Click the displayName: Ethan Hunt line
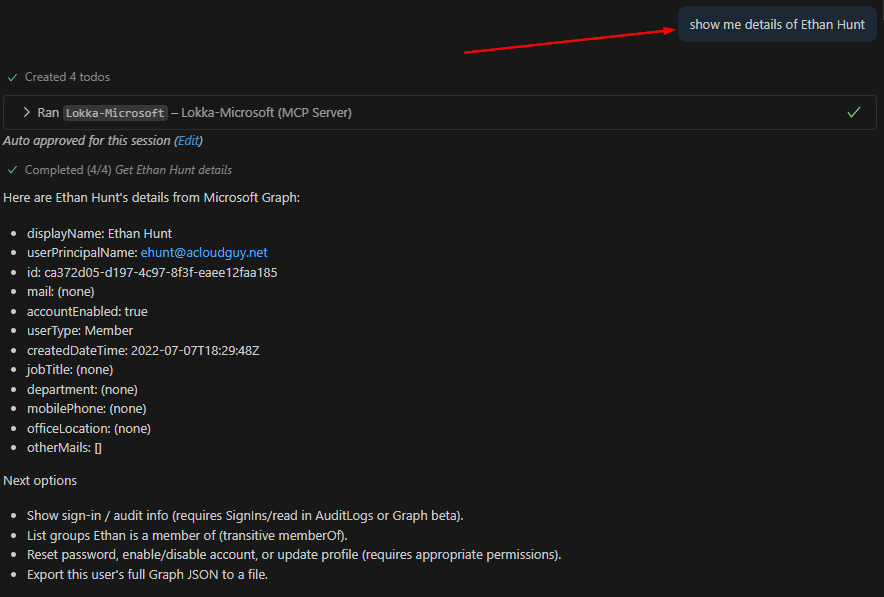 click(x=99, y=233)
